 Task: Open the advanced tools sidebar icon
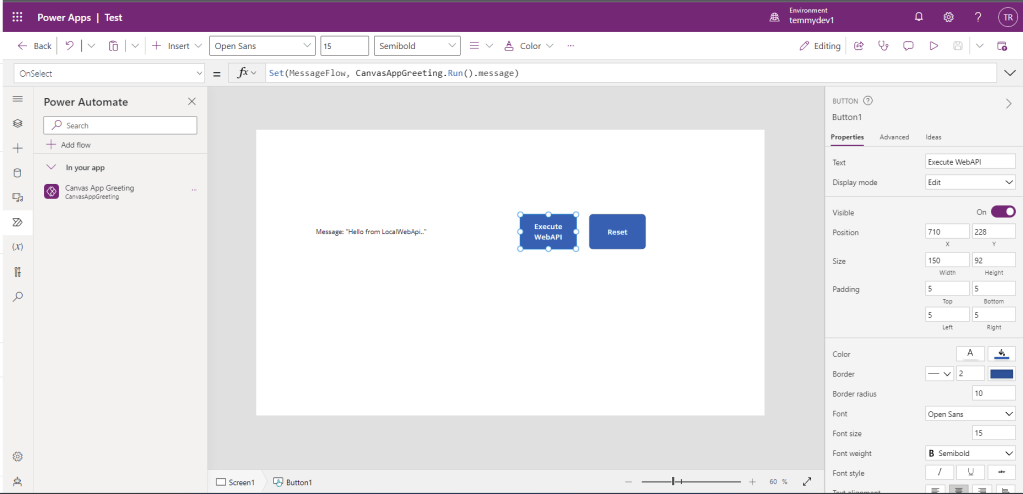click(18, 271)
